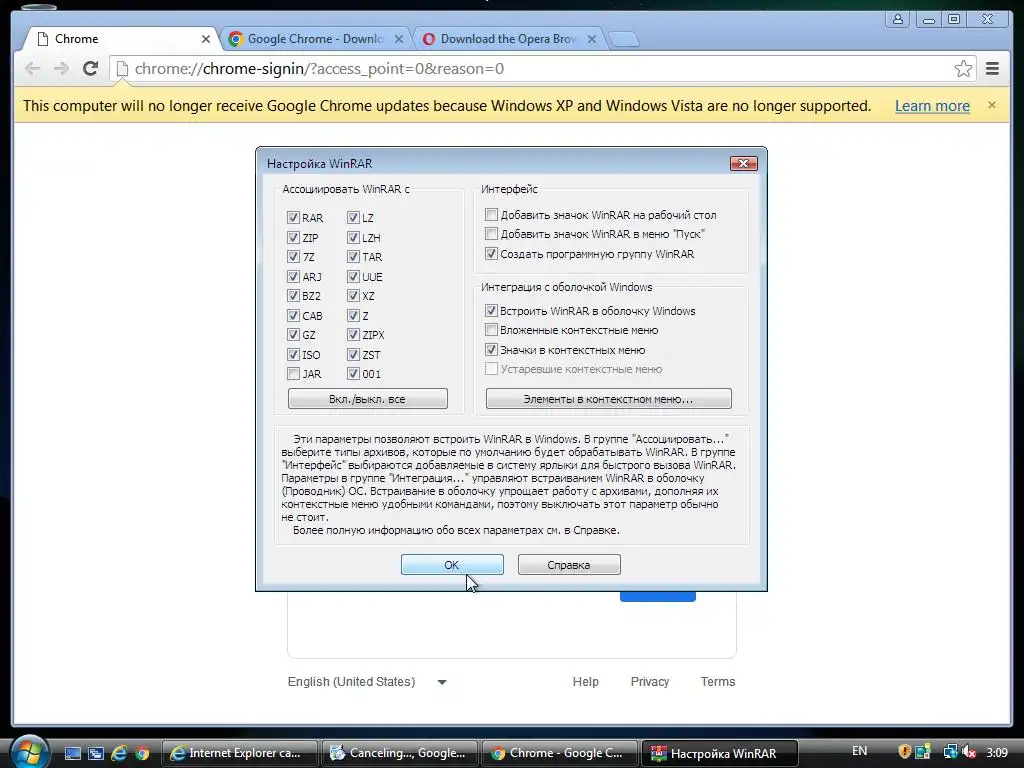
Task: Open the Chrome hamburger menu
Action: pos(992,69)
